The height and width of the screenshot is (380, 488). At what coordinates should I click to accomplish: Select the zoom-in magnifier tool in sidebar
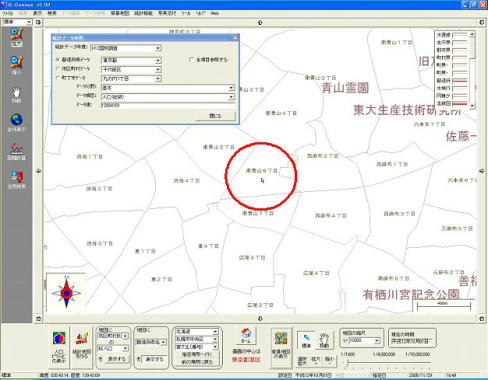tap(16, 37)
